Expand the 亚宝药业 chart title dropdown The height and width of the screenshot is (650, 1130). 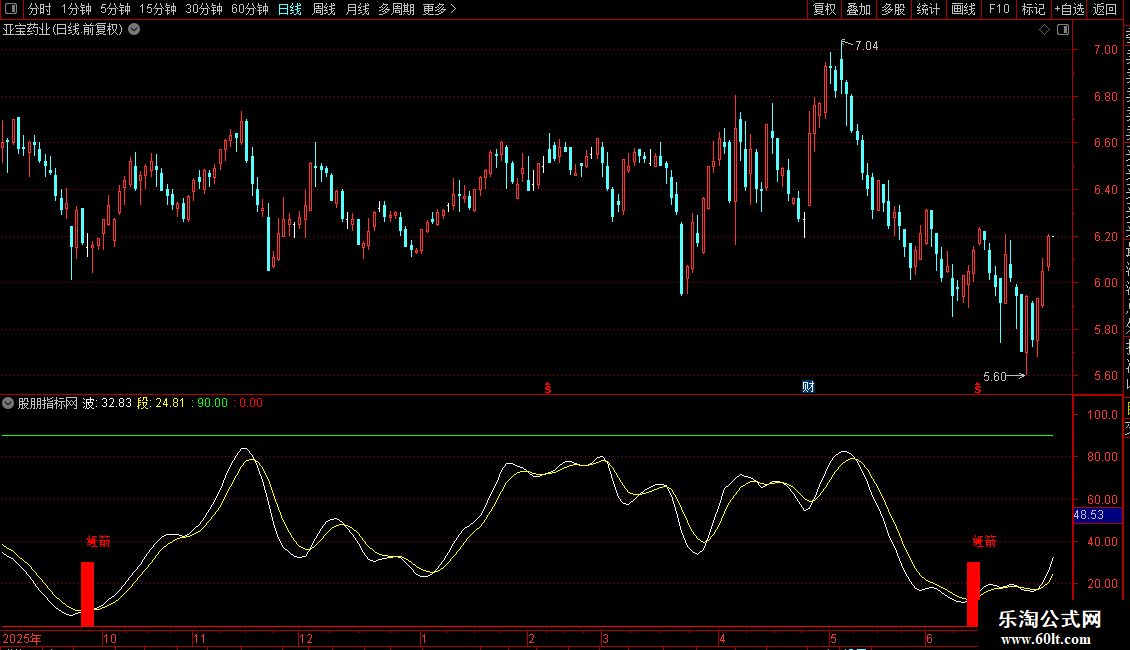coord(134,30)
